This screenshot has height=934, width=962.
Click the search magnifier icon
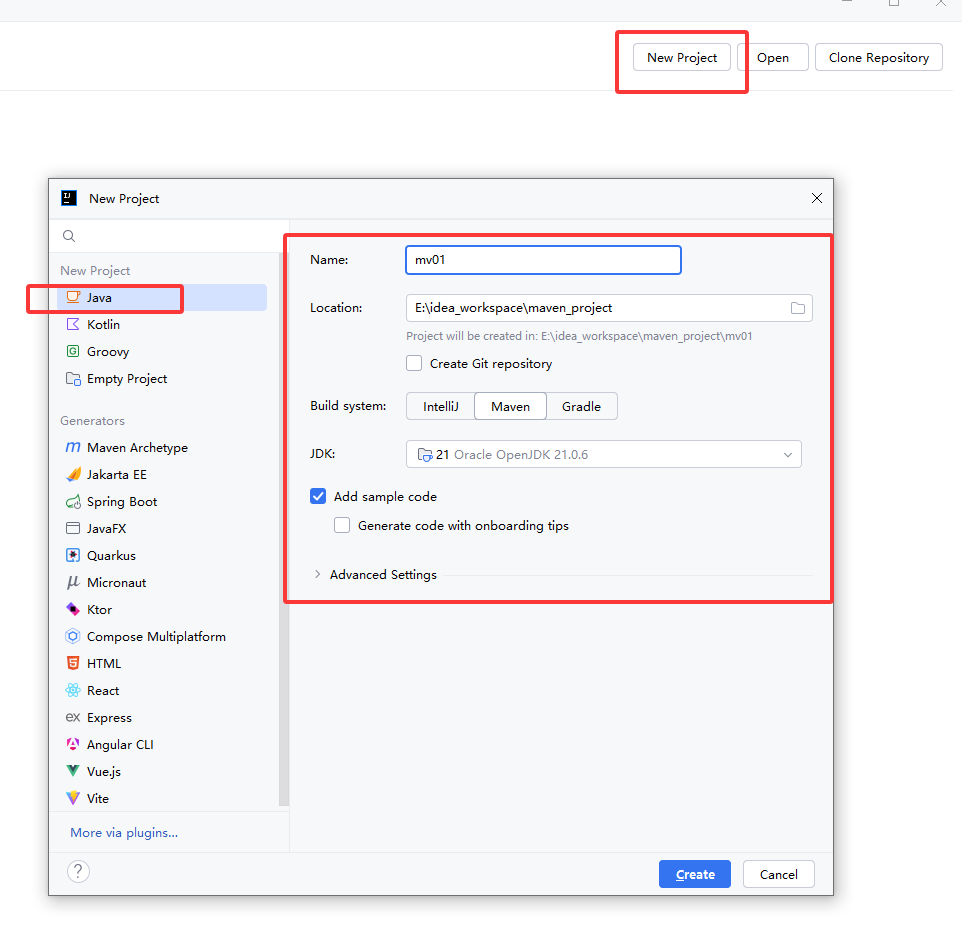click(69, 236)
